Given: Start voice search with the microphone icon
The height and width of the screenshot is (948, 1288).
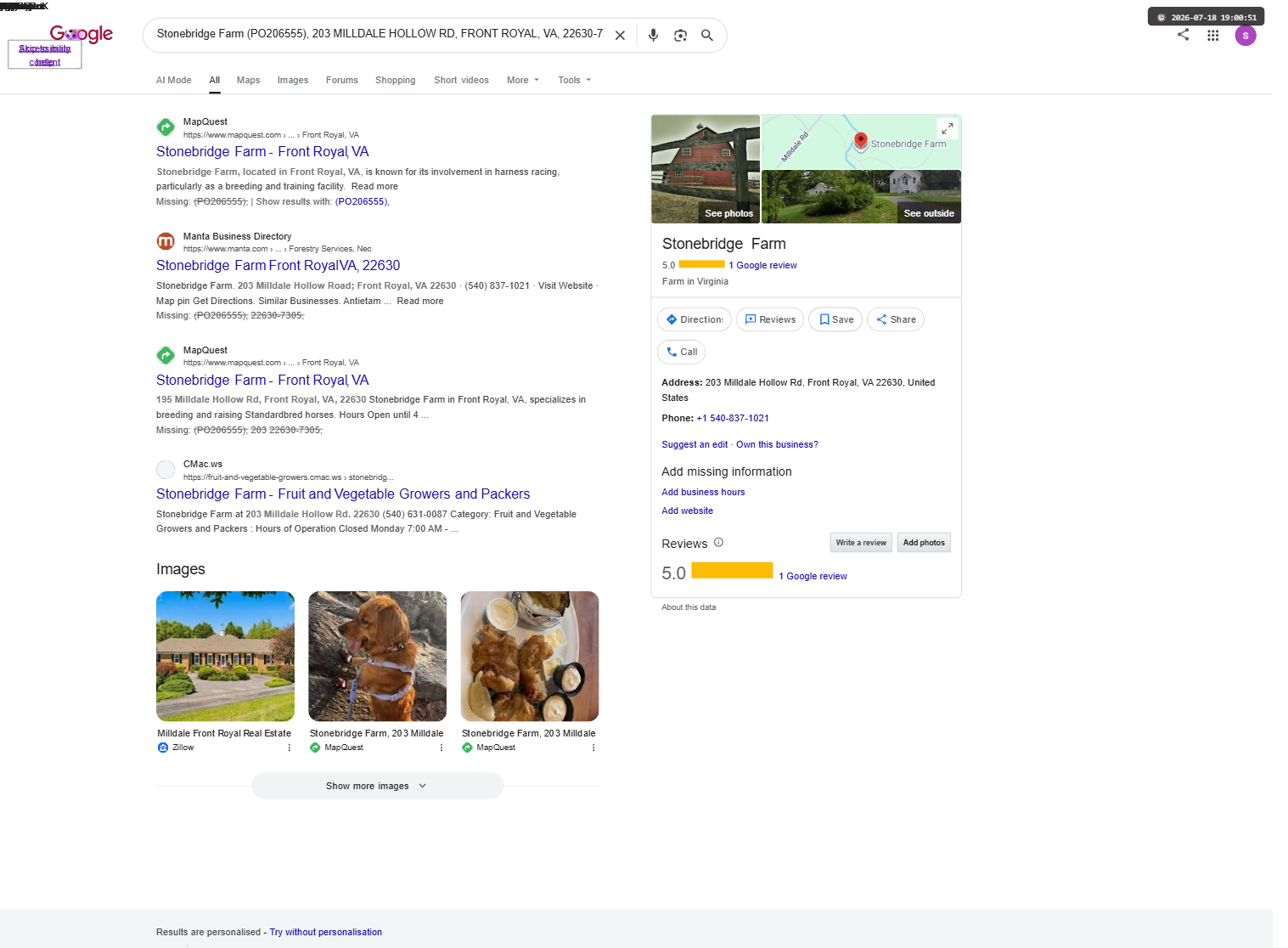Looking at the screenshot, I should 653,36.
